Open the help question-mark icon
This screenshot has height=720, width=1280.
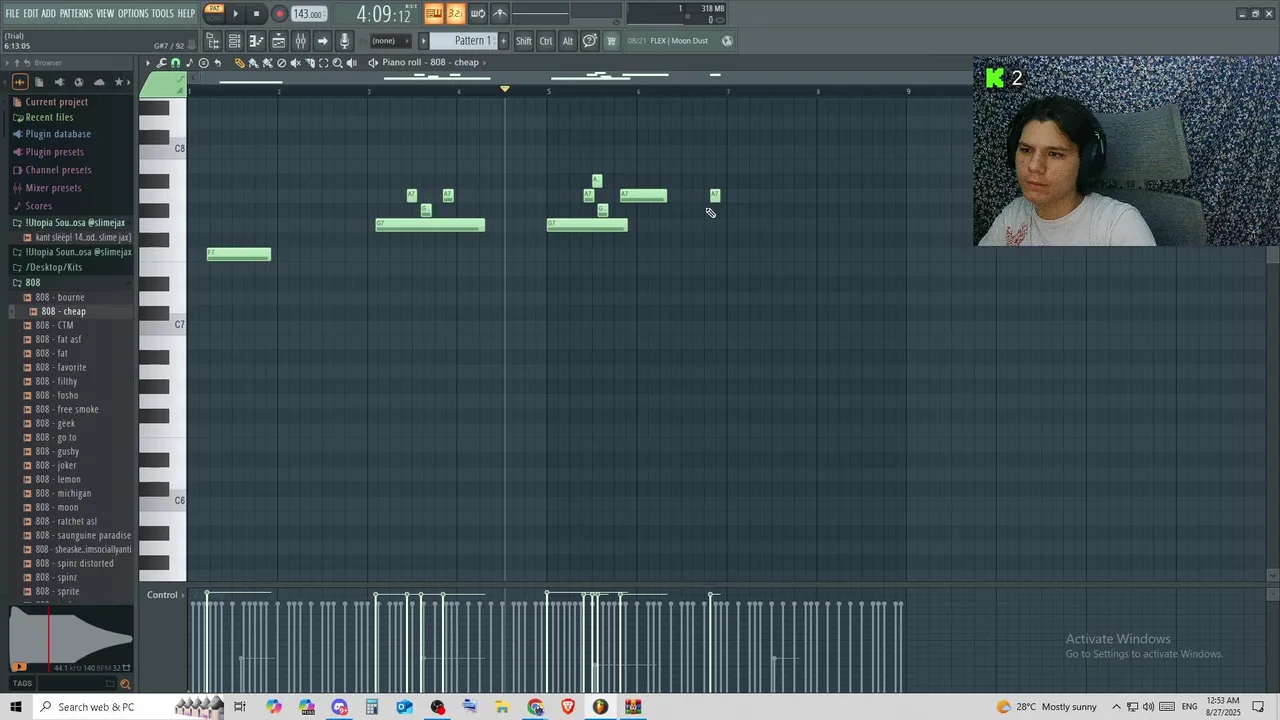(x=590, y=41)
